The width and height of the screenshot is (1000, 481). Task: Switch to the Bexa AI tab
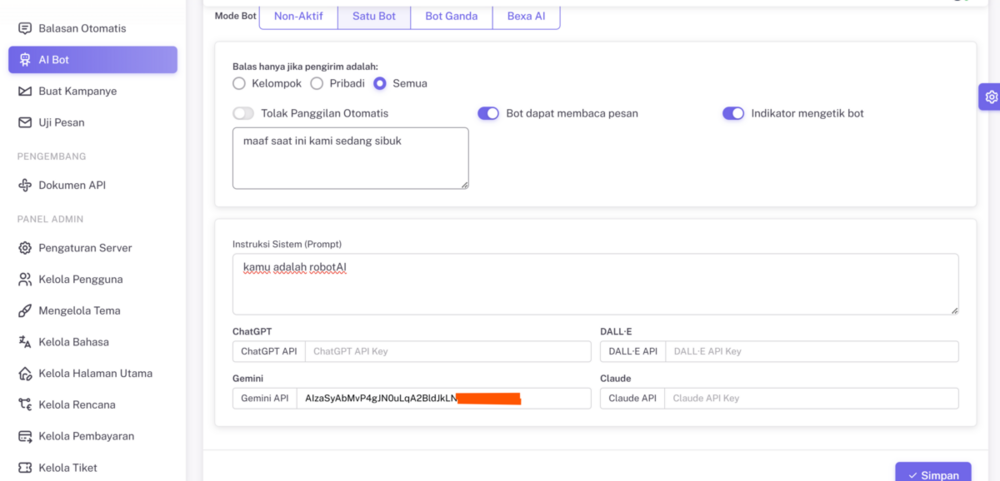coord(526,16)
